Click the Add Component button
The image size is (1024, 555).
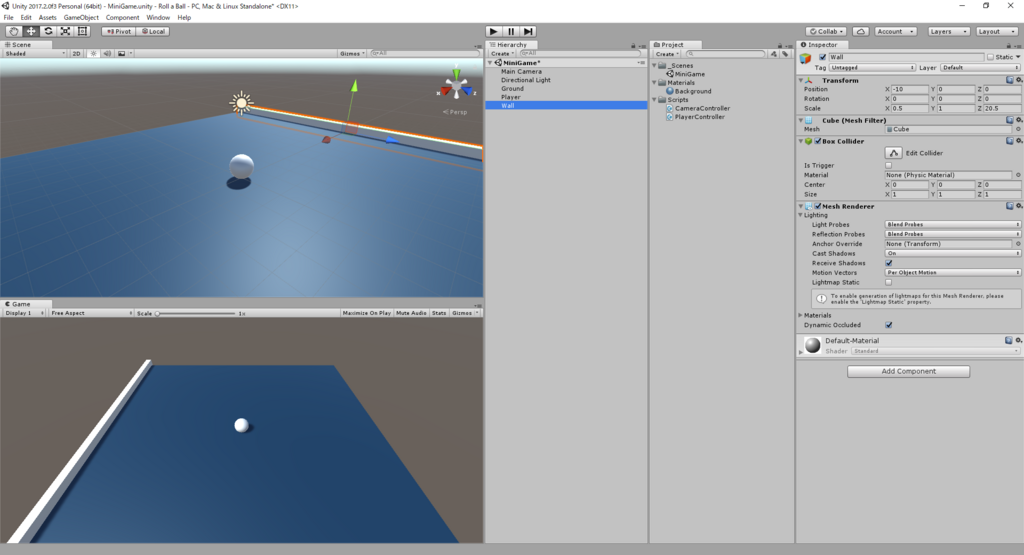click(x=908, y=371)
